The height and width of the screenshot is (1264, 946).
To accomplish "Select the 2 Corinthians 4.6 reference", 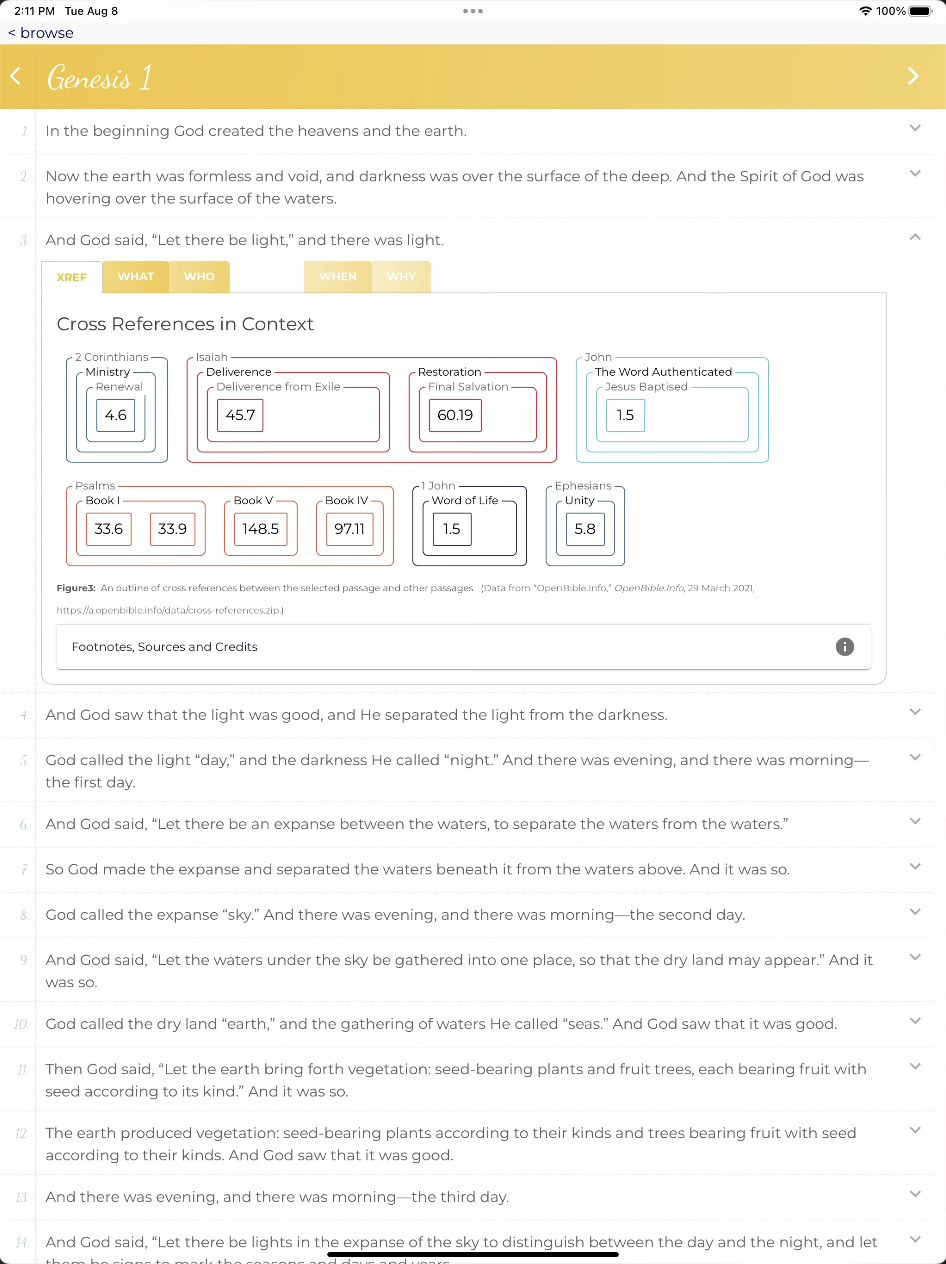I will pyautogui.click(x=116, y=415).
